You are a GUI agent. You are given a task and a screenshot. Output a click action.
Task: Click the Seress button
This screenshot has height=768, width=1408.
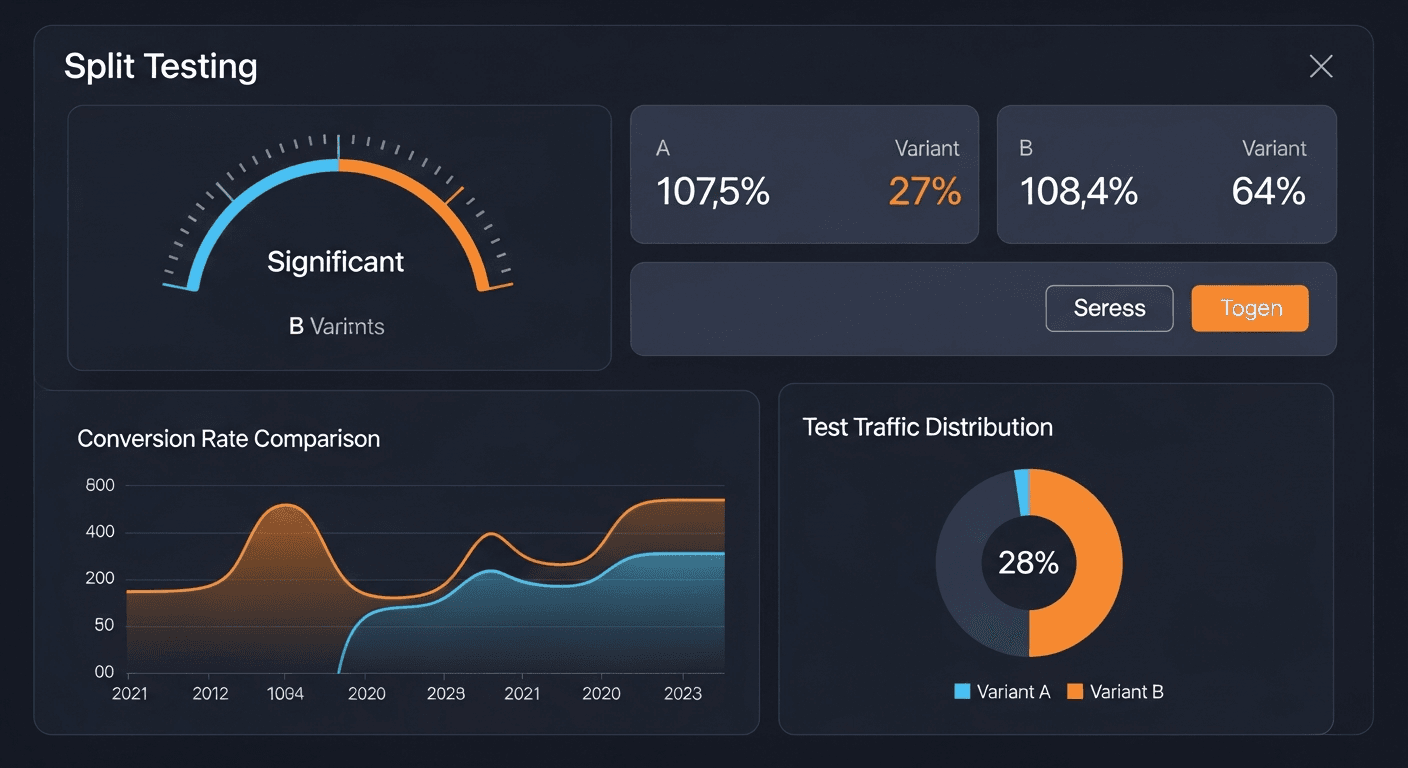point(1109,308)
